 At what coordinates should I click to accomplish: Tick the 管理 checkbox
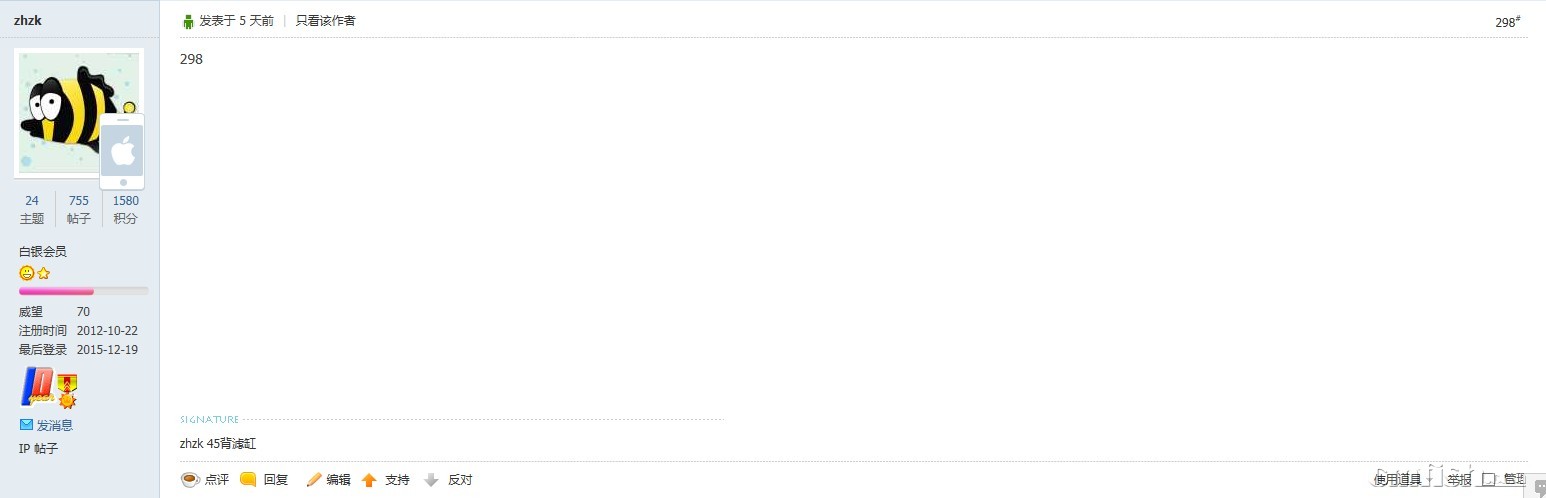pyautogui.click(x=1488, y=479)
